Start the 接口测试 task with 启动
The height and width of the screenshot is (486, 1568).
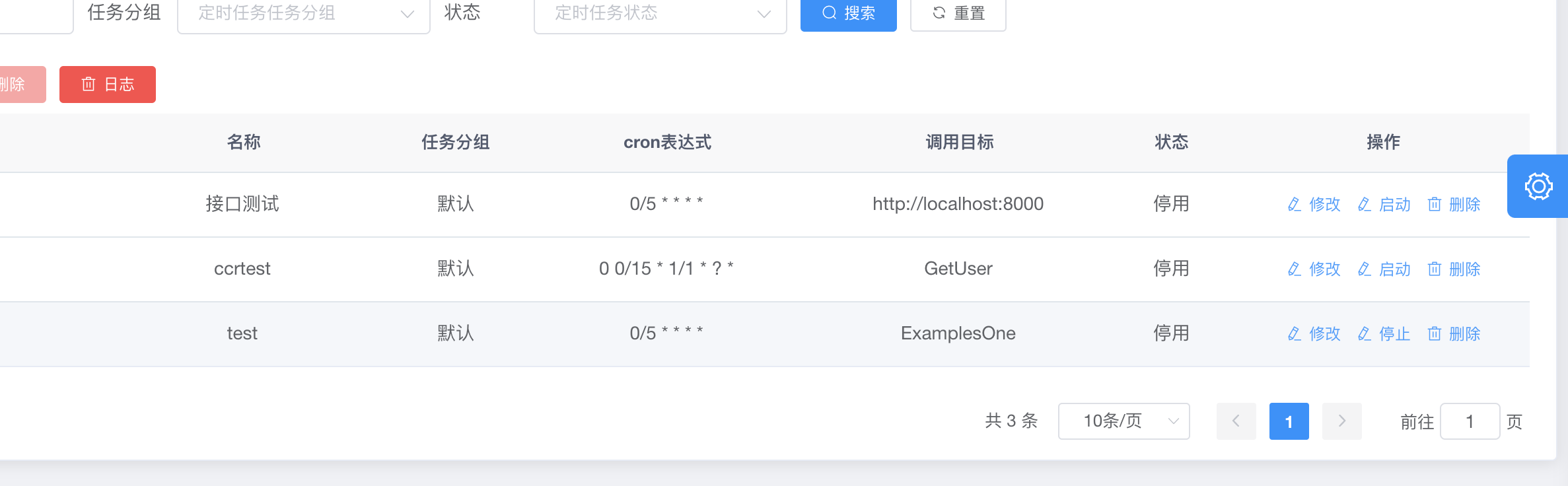(1384, 205)
